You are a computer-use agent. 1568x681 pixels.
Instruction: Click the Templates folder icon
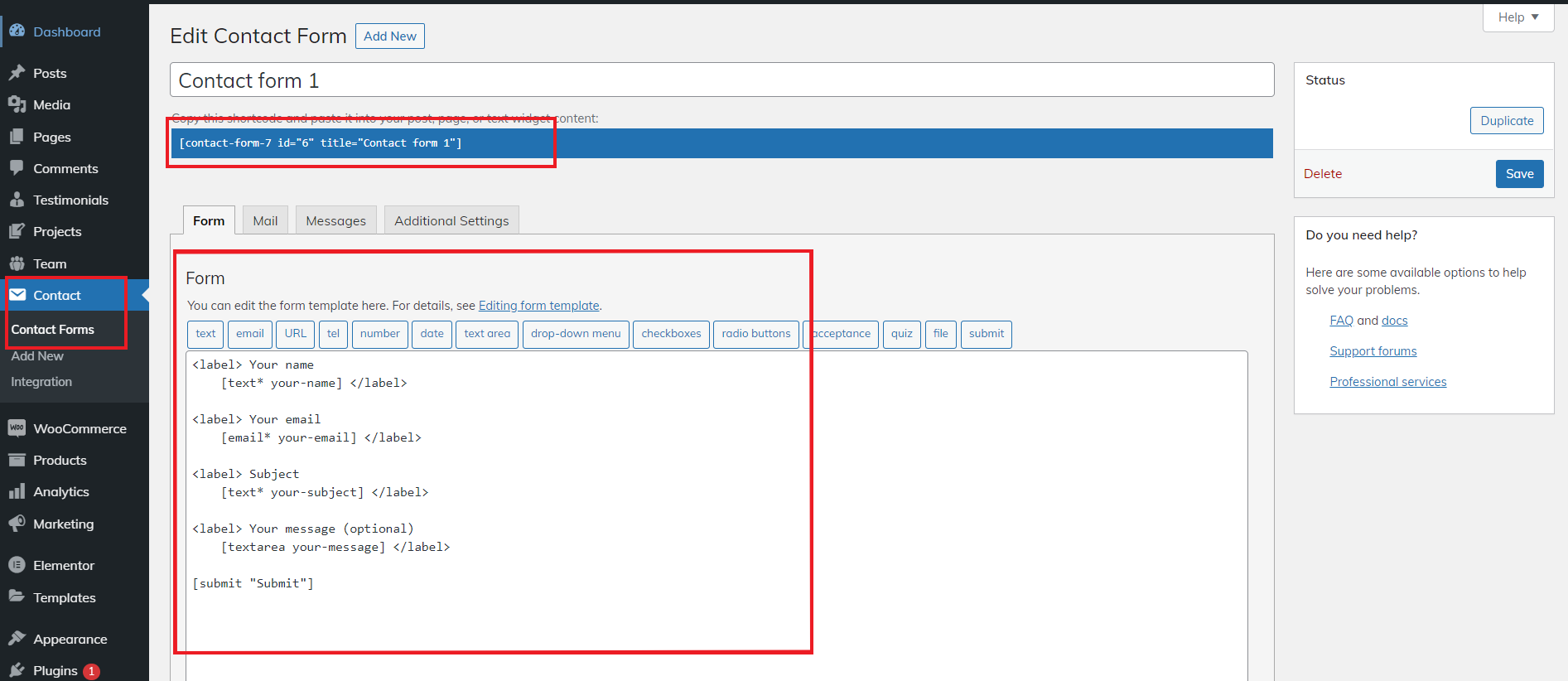click(x=17, y=597)
